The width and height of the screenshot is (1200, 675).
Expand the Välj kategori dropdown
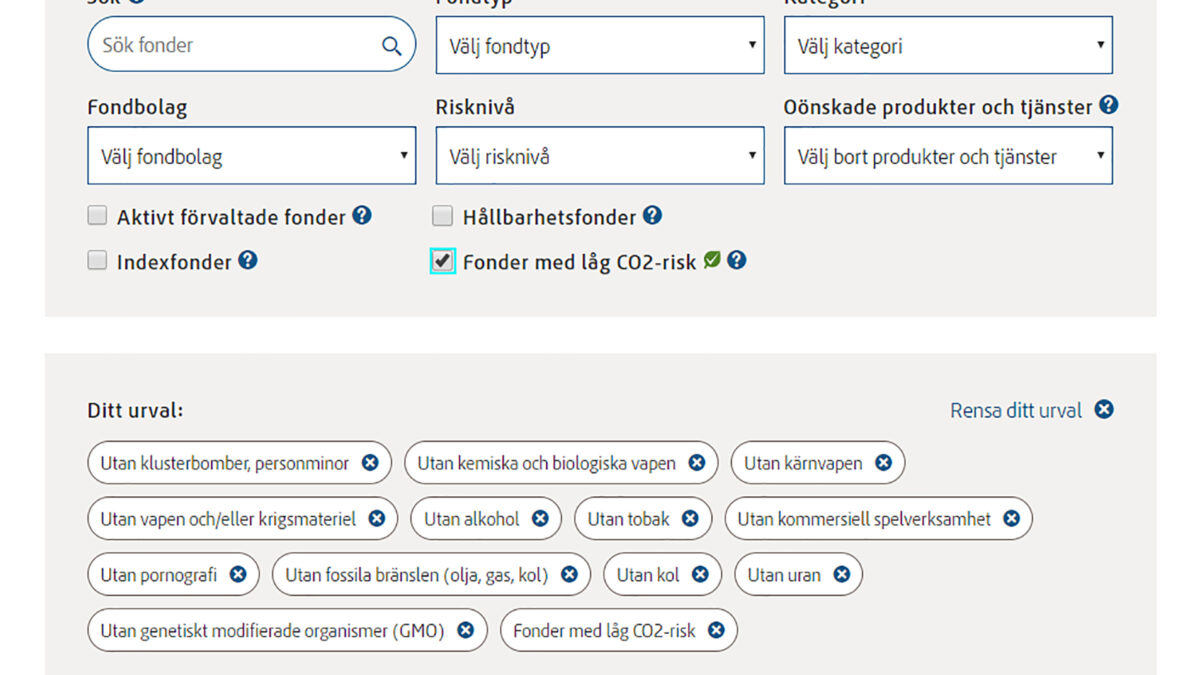click(x=948, y=45)
